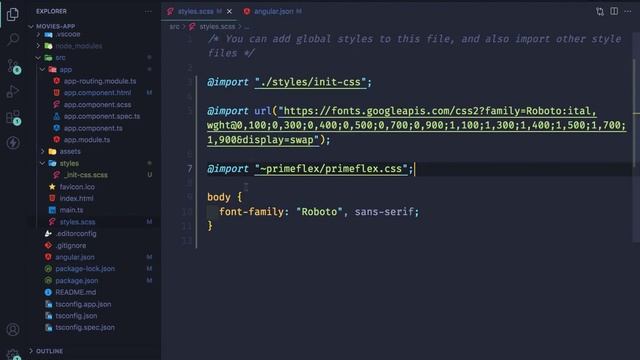
Task: Click line number 7 in gutter
Action: click(189, 169)
